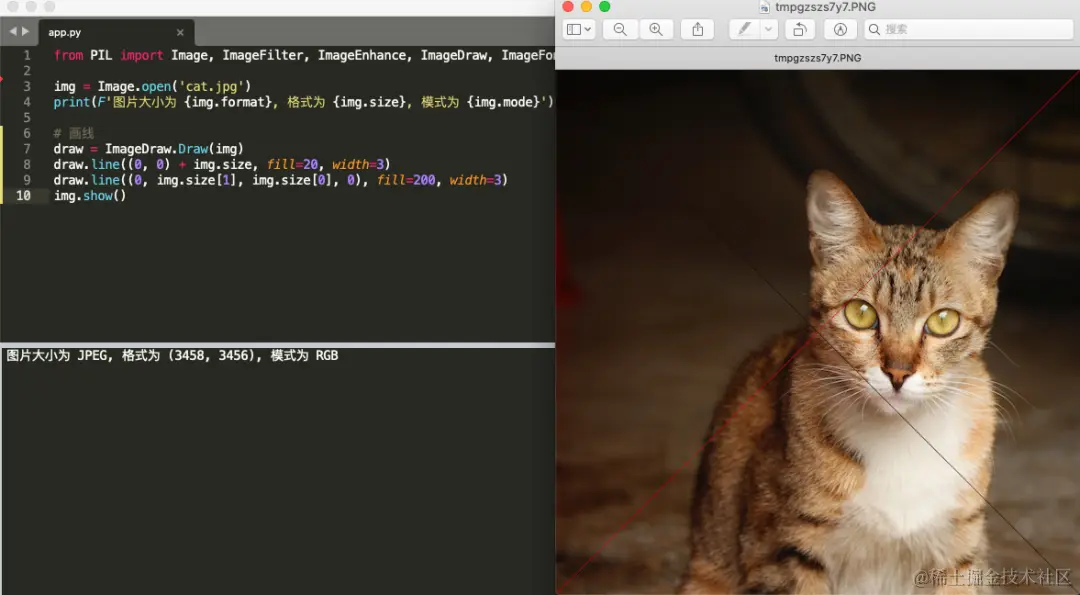Open the Share menu in Preview
The image size is (1080, 595).
pos(698,30)
